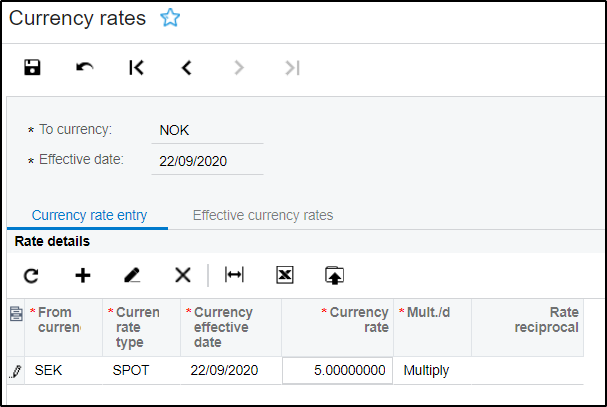
Task: Switch to Effective currency rates tab
Action: (262, 215)
